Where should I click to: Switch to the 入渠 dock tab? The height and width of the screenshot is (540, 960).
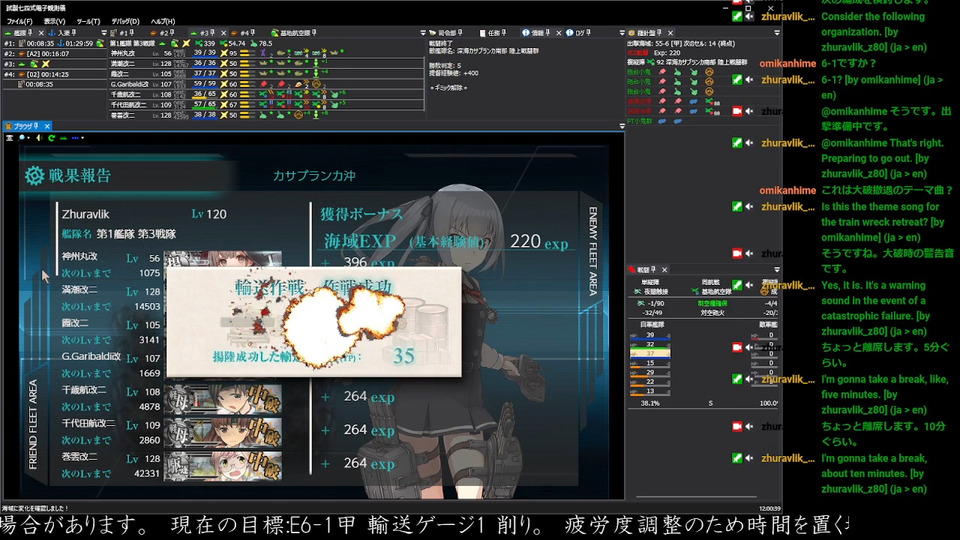[x=62, y=33]
